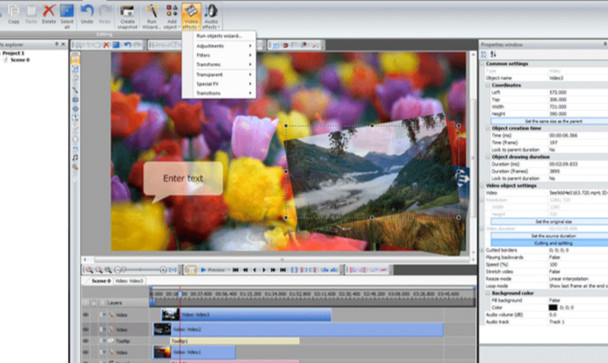Viewport: 608px width, 363px height.
Task: Open the Transform submenu
Action: coord(219,64)
